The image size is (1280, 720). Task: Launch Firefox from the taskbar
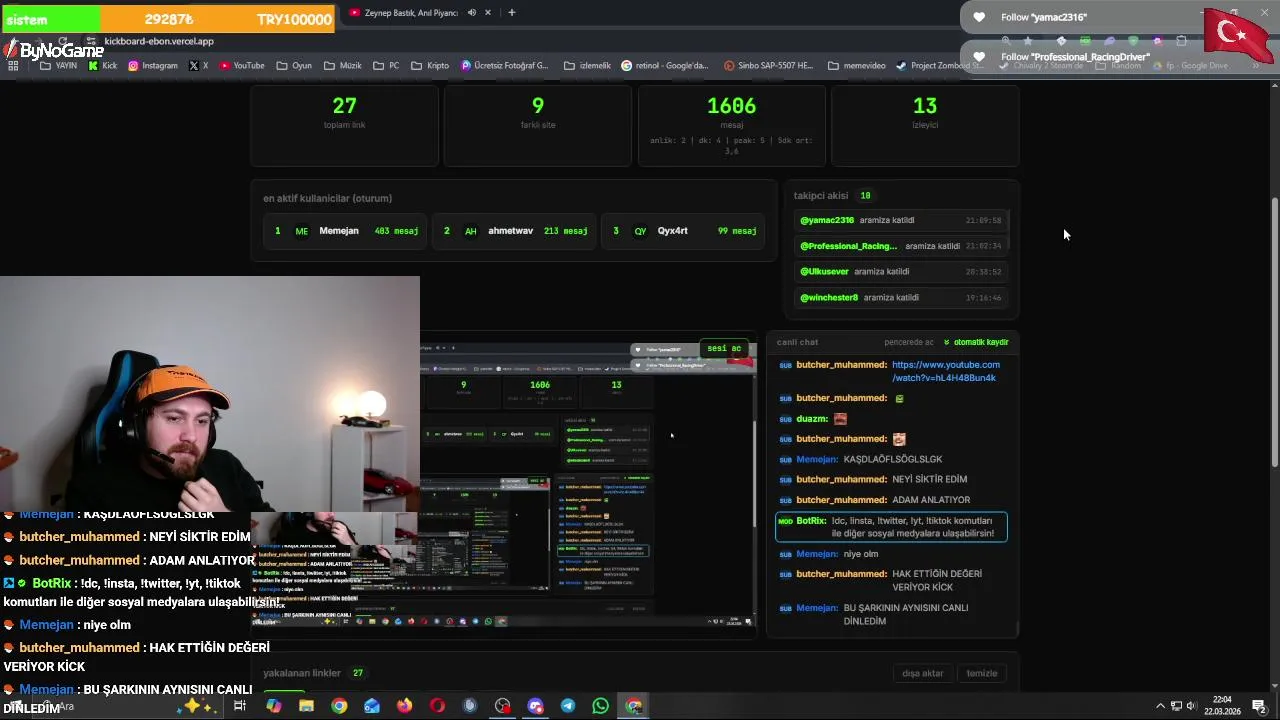click(x=404, y=706)
